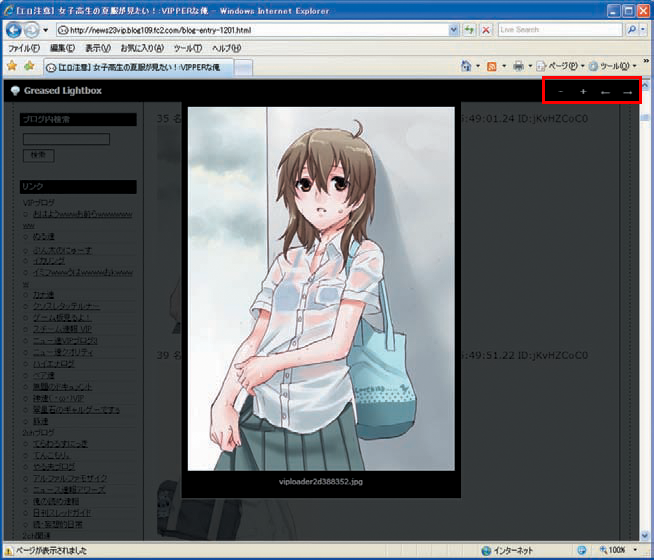Click the Greased Lightbox title logo
The width and height of the screenshot is (654, 560).
click(x=56, y=90)
